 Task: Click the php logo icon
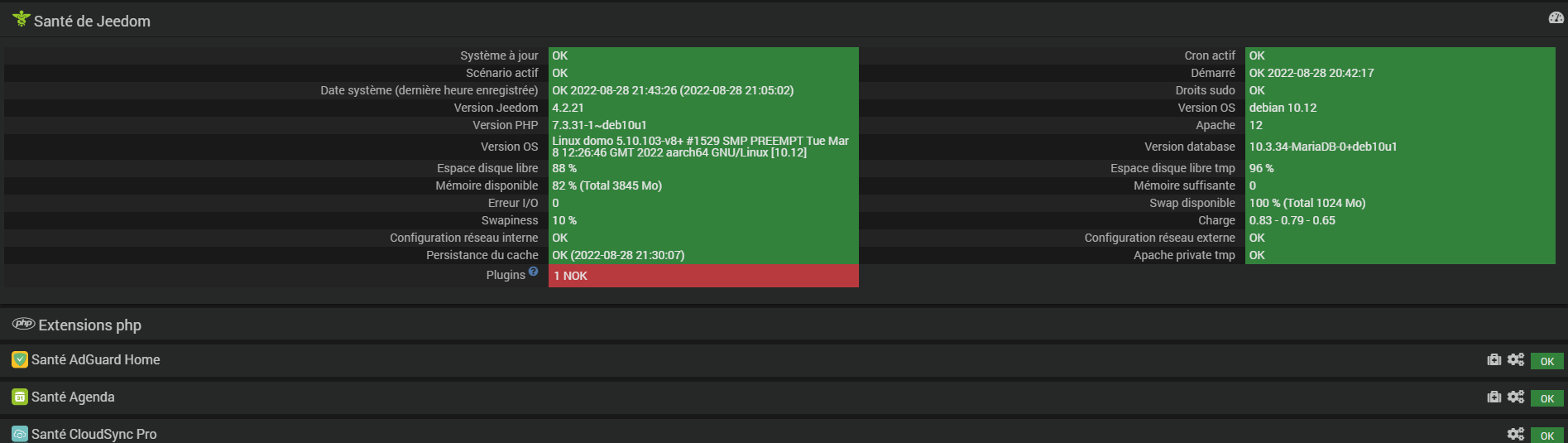coord(23,324)
